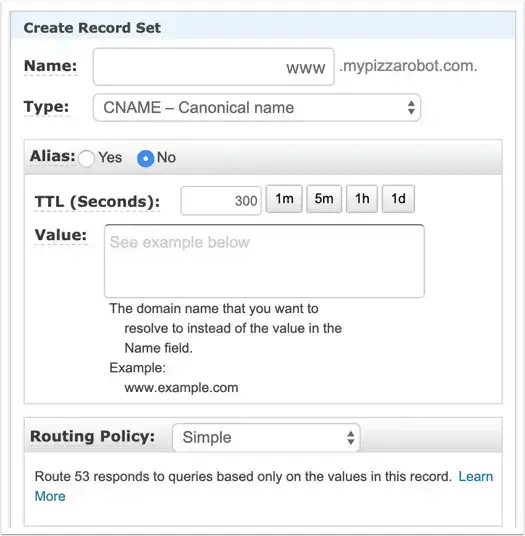Click the up-down arrows on Type selector
Screen dimensions: 525x536
click(411, 107)
